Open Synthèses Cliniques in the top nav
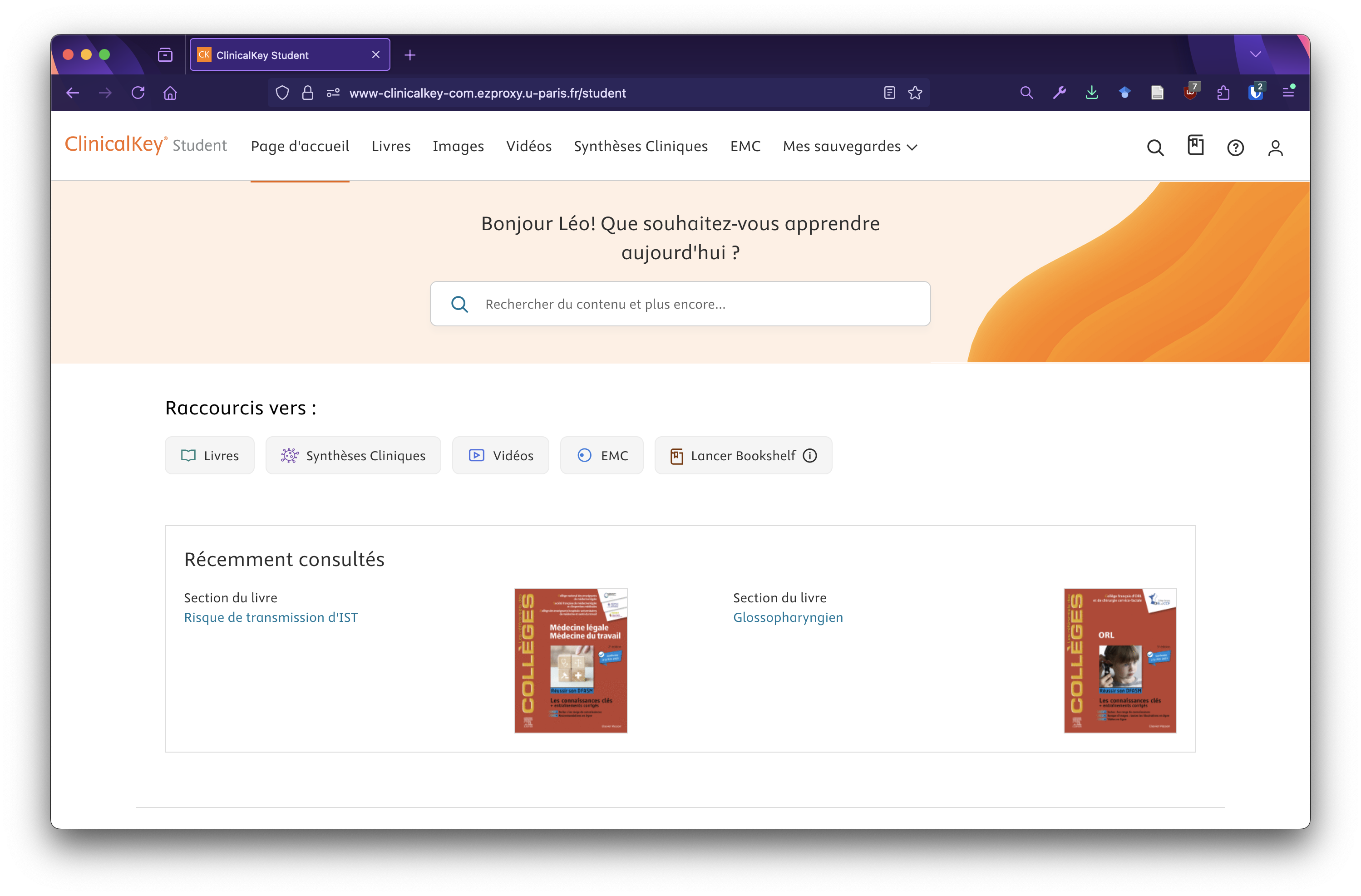The height and width of the screenshot is (896, 1361). (641, 146)
